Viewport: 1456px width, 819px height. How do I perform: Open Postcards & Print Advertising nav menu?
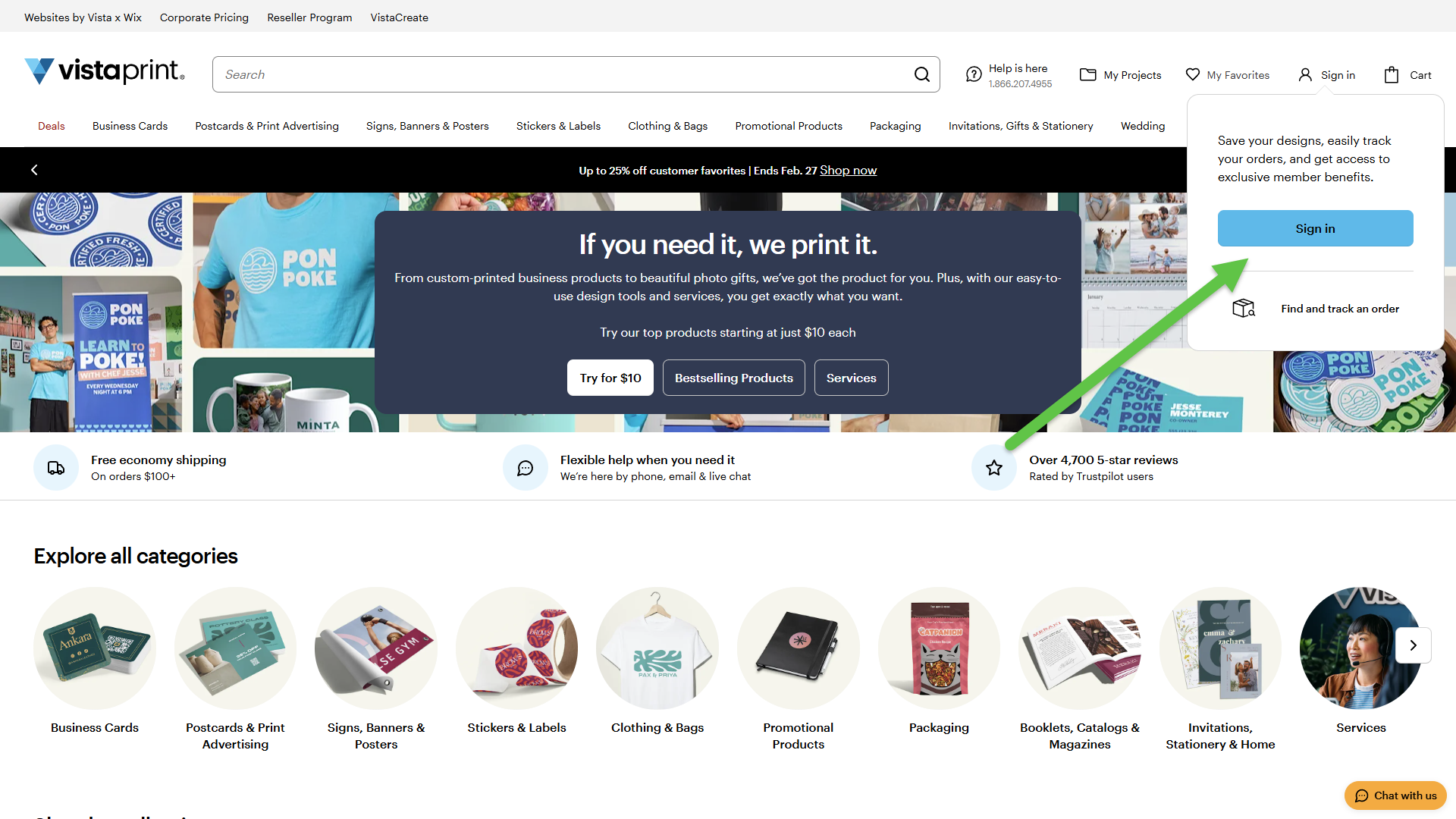tap(267, 126)
